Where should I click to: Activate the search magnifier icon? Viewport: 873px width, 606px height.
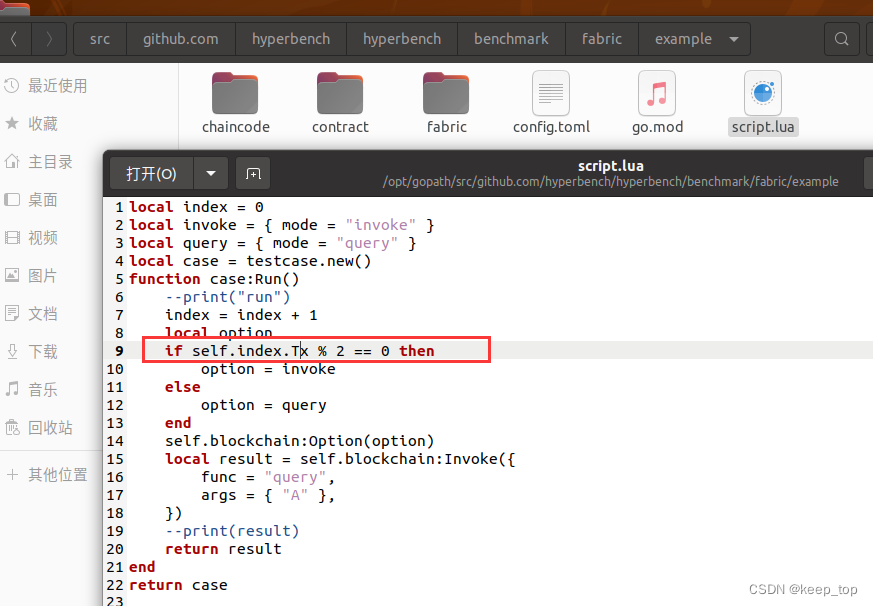coord(841,38)
